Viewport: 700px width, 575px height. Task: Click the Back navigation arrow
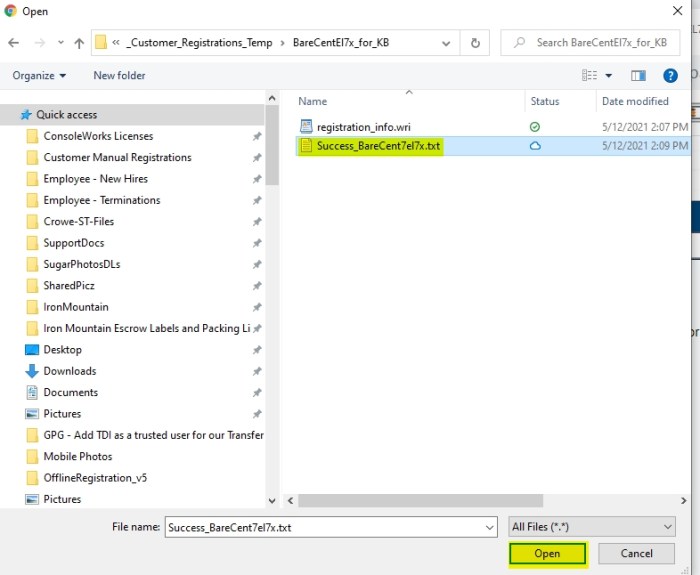click(x=14, y=43)
